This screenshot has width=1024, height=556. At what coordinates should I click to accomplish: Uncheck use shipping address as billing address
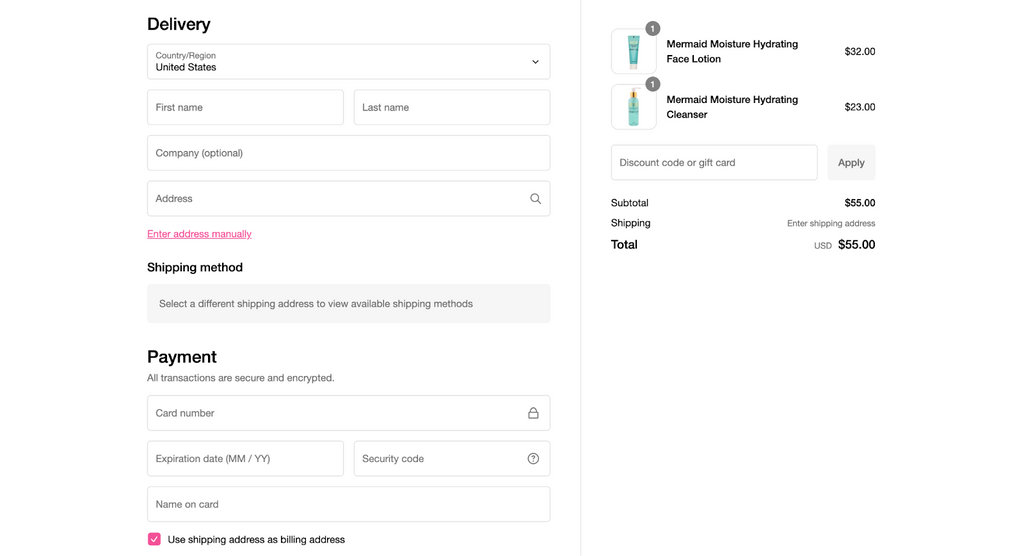154,539
